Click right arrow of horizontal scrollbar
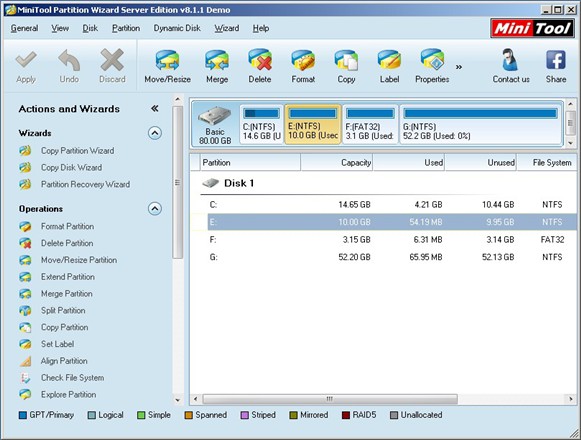 (571, 399)
